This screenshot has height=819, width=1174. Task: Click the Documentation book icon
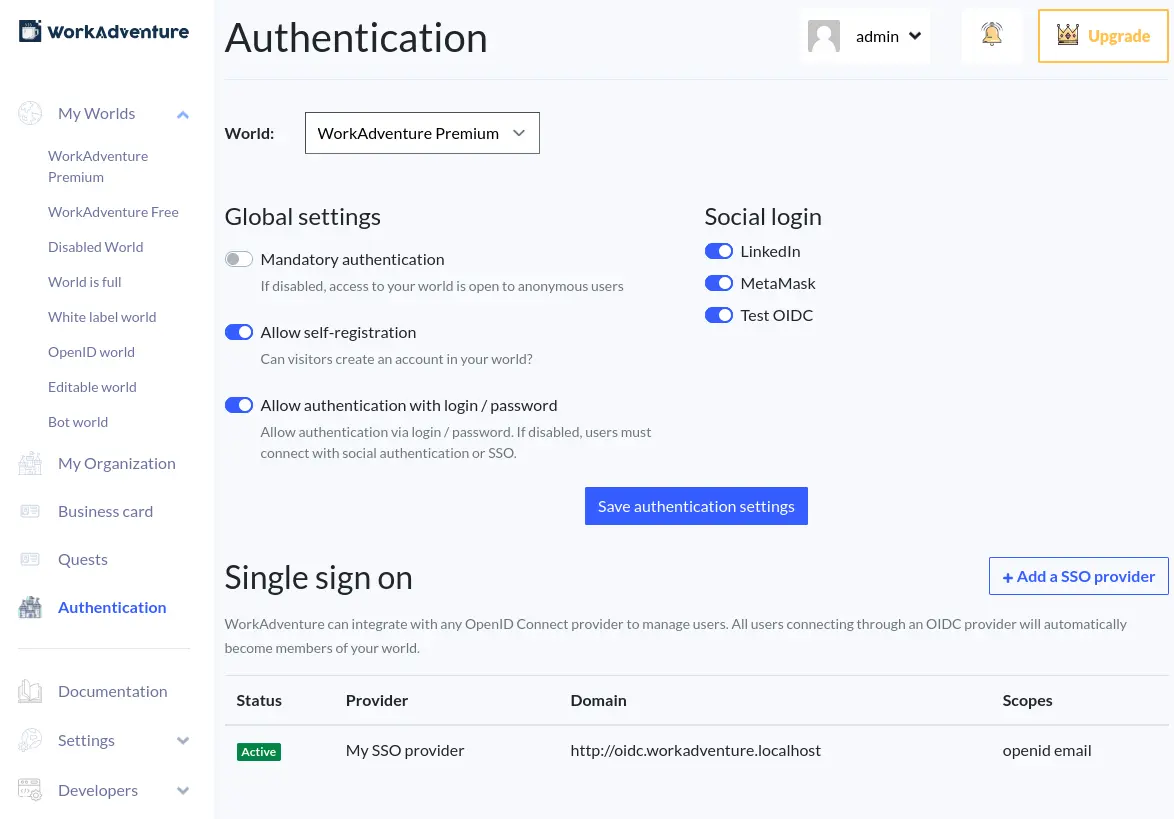coord(30,691)
